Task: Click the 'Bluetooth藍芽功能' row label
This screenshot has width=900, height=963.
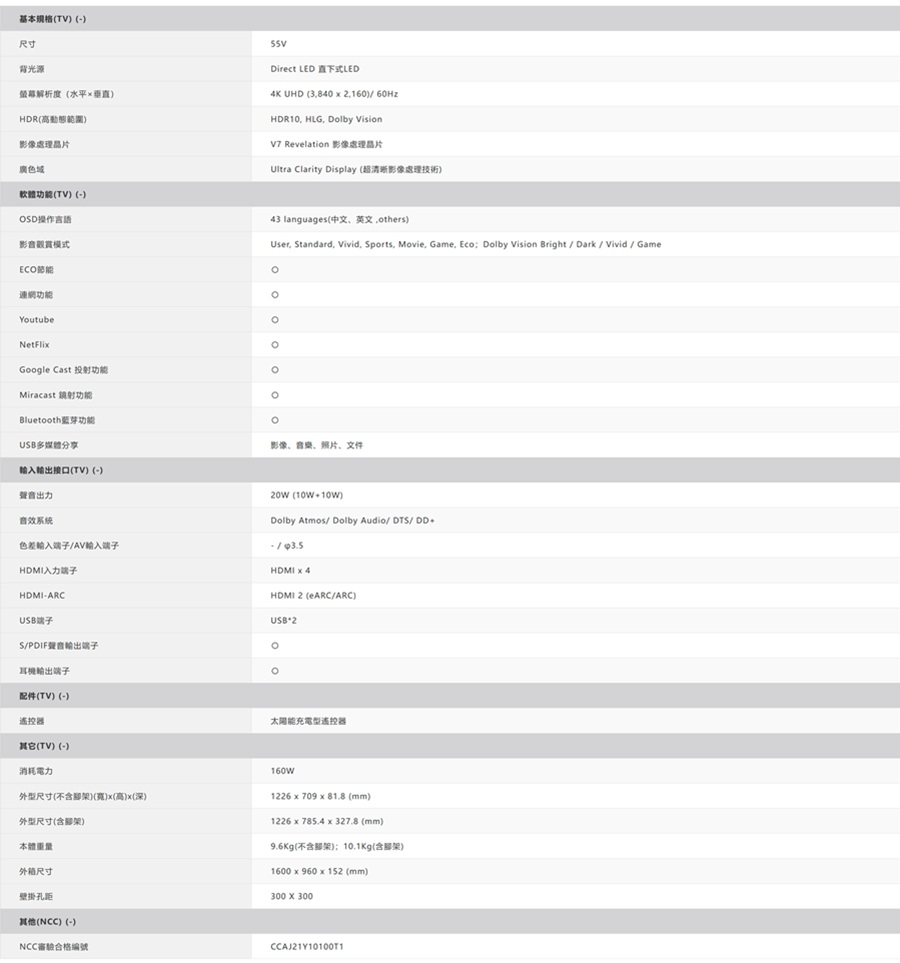Action: (x=57, y=420)
